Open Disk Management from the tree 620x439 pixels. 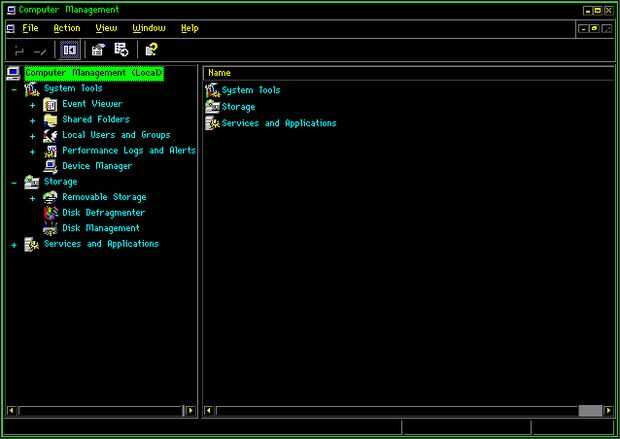pos(101,229)
